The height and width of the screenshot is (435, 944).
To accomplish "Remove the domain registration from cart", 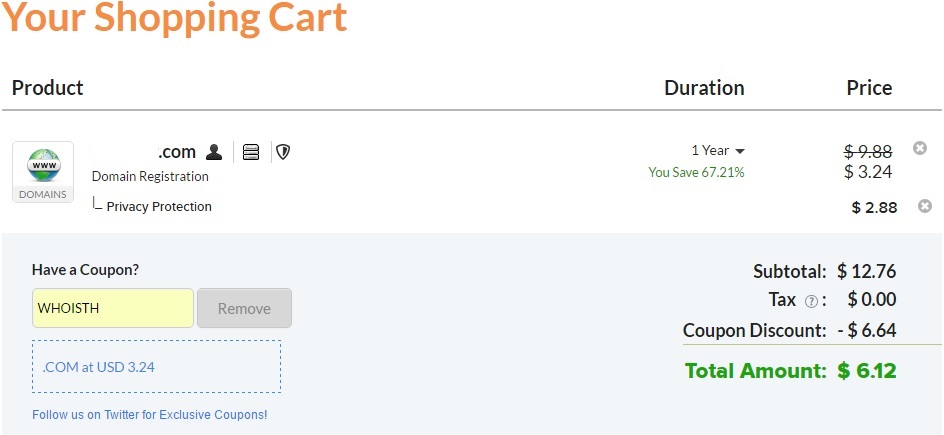I will [x=920, y=148].
